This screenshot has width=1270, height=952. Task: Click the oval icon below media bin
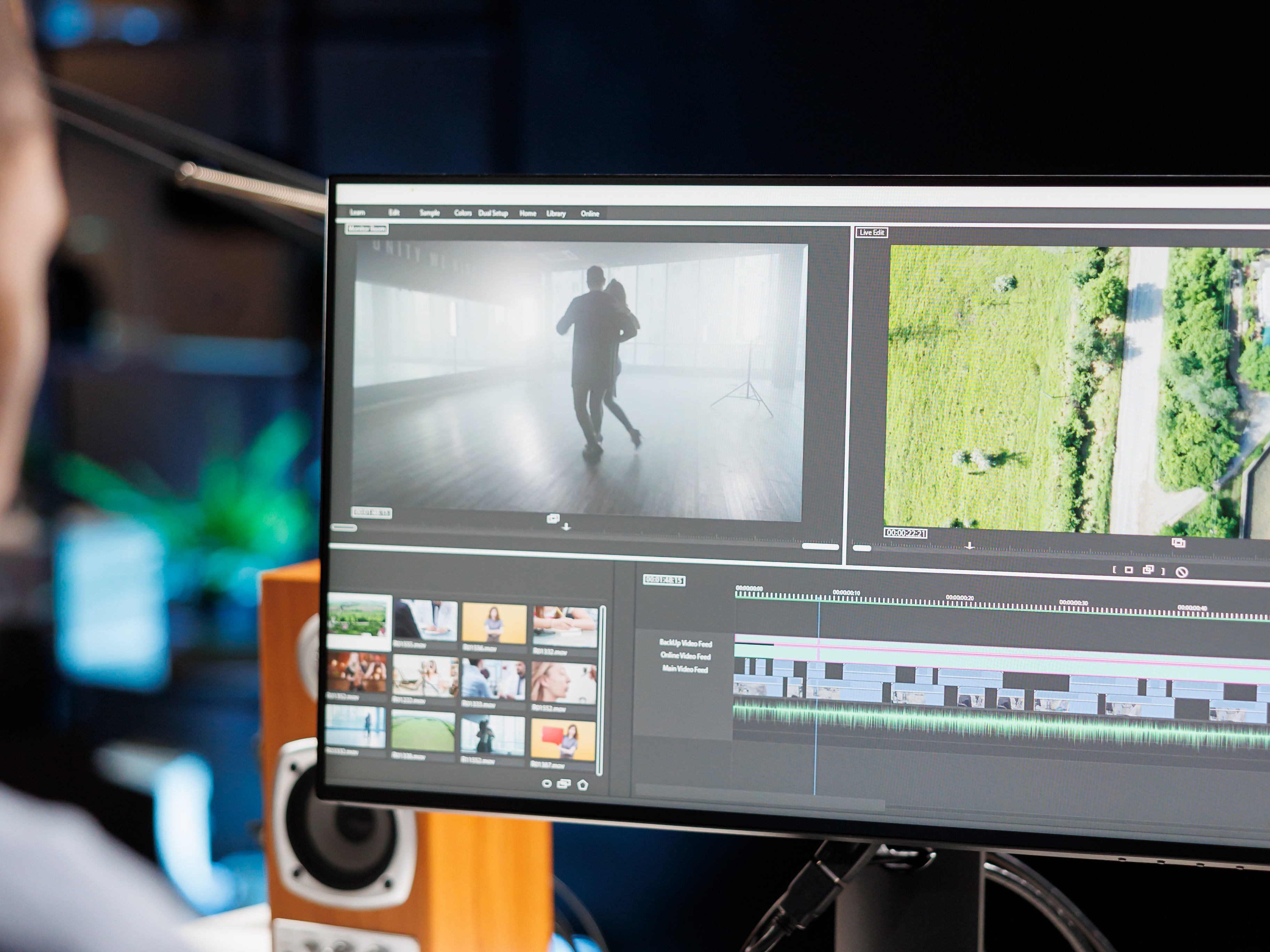[547, 783]
